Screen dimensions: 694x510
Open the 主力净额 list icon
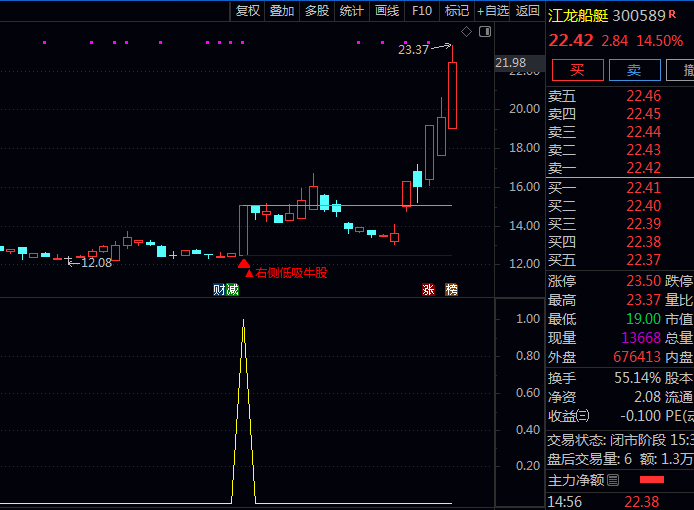point(613,480)
